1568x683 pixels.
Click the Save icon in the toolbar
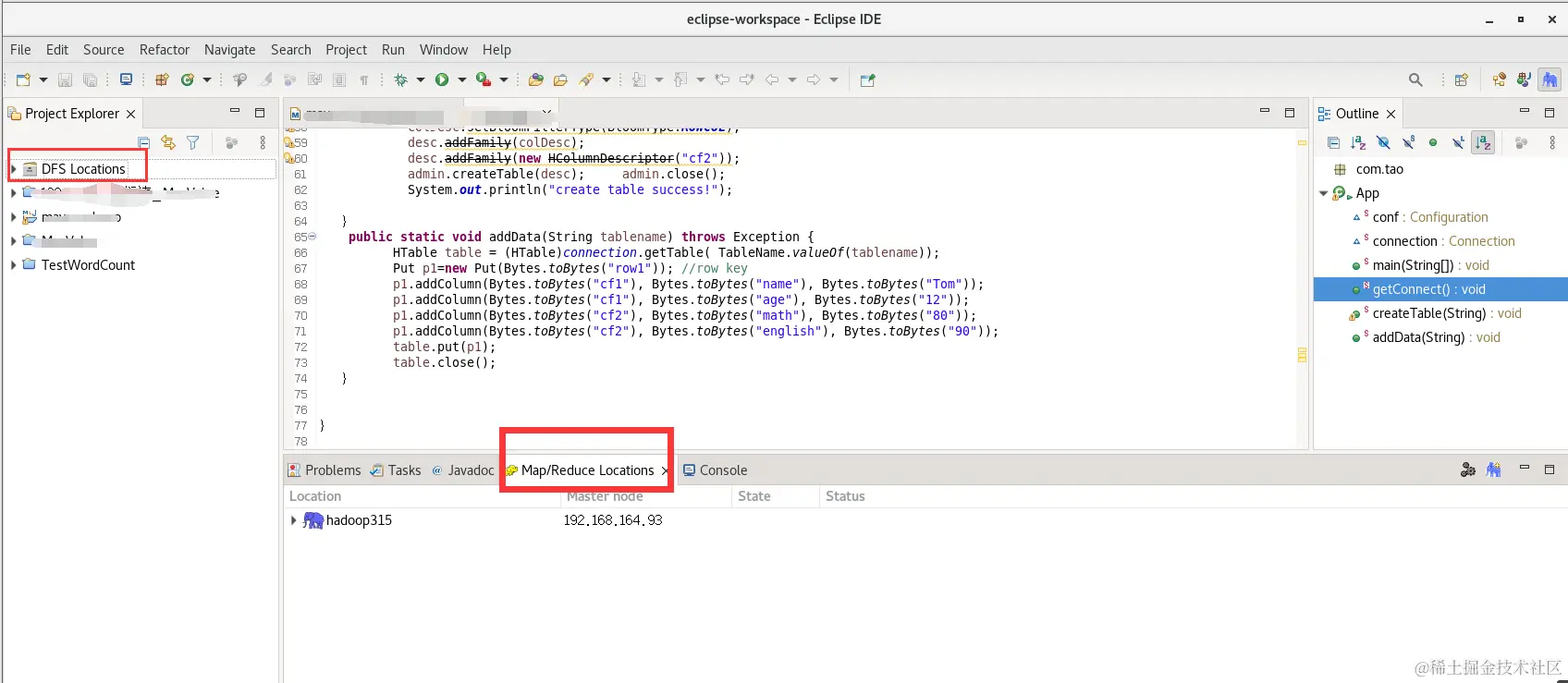[65, 80]
